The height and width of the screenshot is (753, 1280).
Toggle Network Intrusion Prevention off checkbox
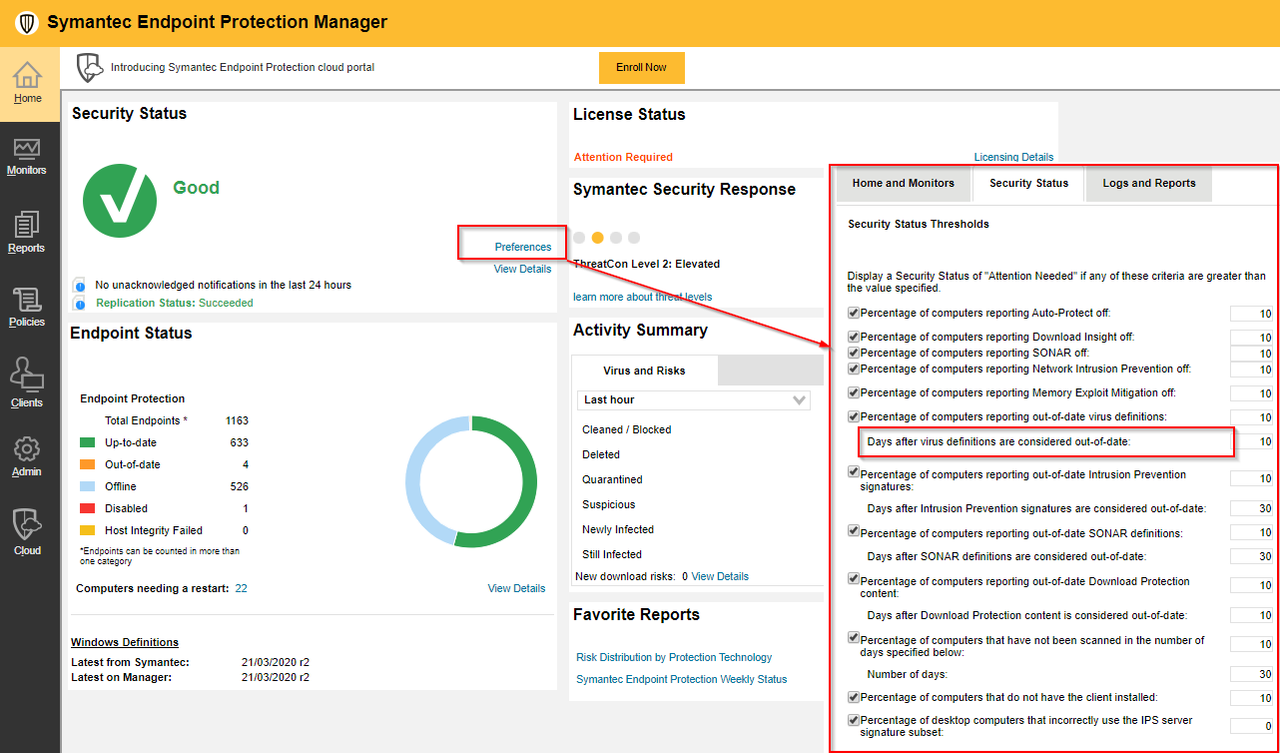[x=853, y=369]
